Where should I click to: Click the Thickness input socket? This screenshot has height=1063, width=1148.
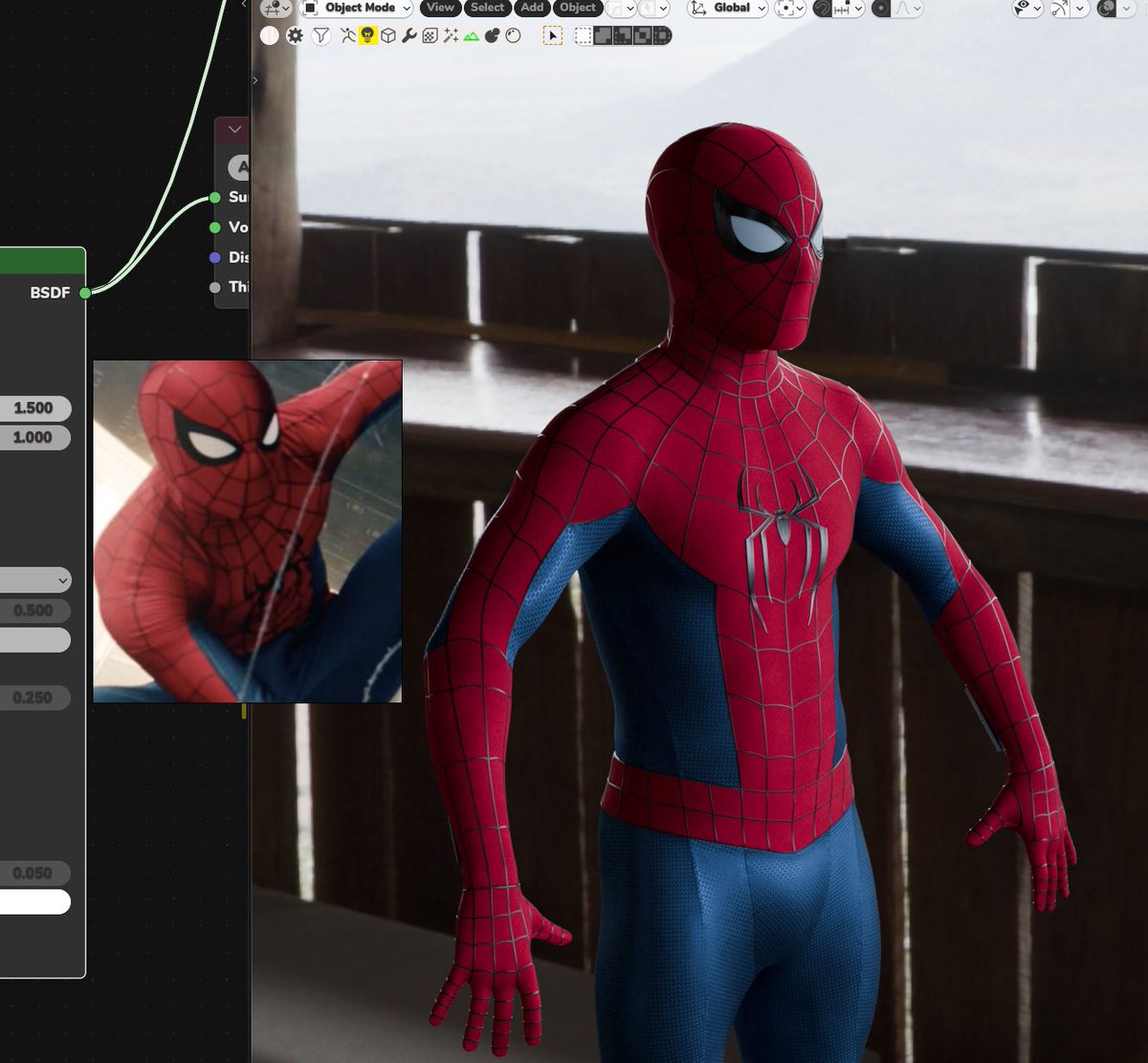pos(215,287)
